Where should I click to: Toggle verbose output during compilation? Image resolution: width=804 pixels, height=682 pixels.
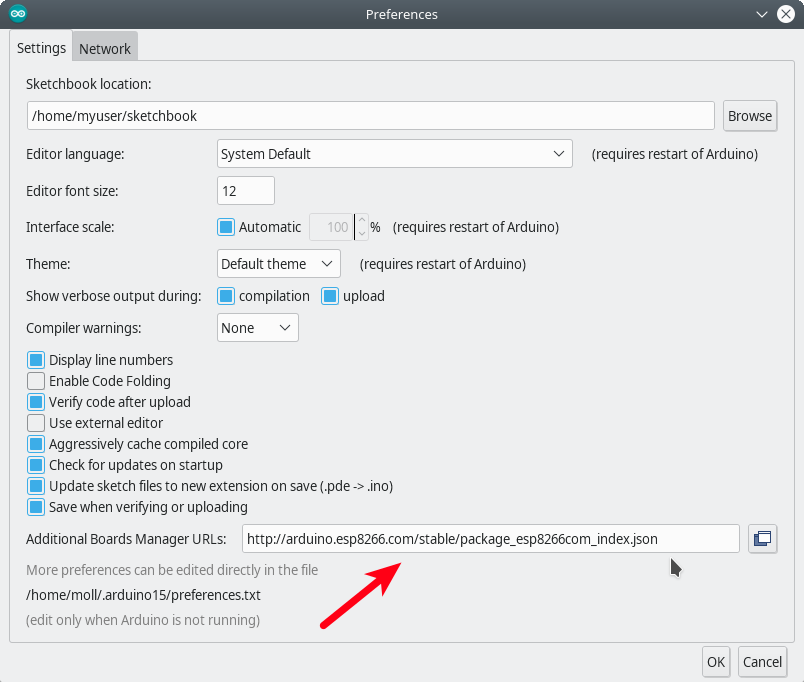226,296
